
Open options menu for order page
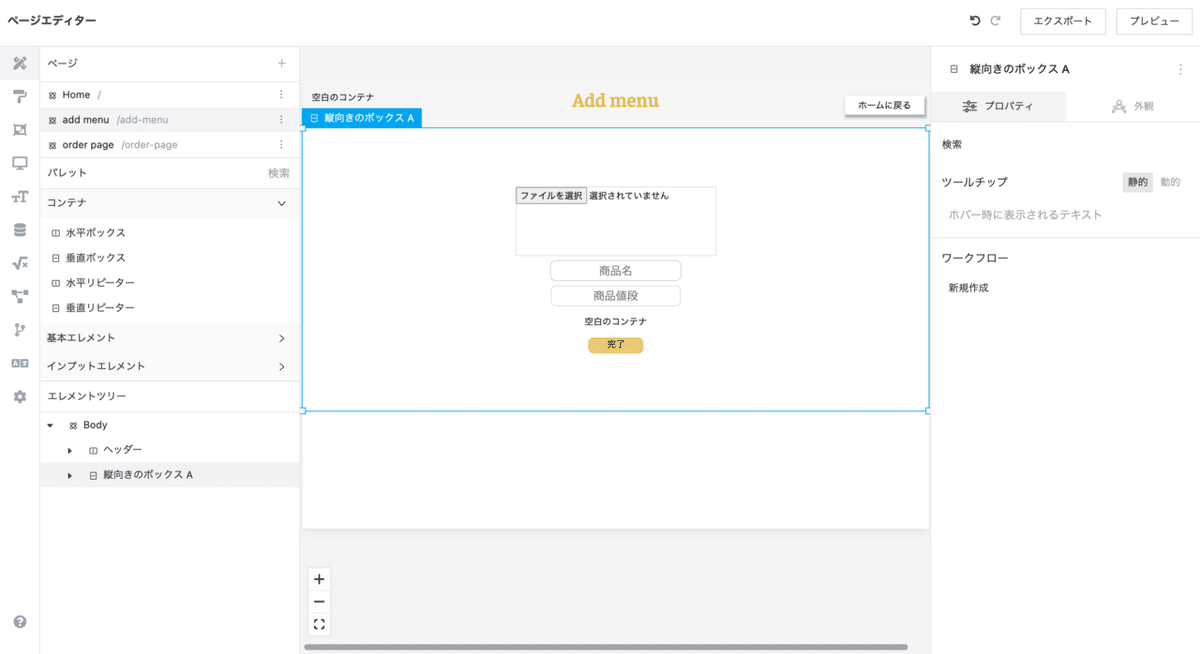click(281, 145)
